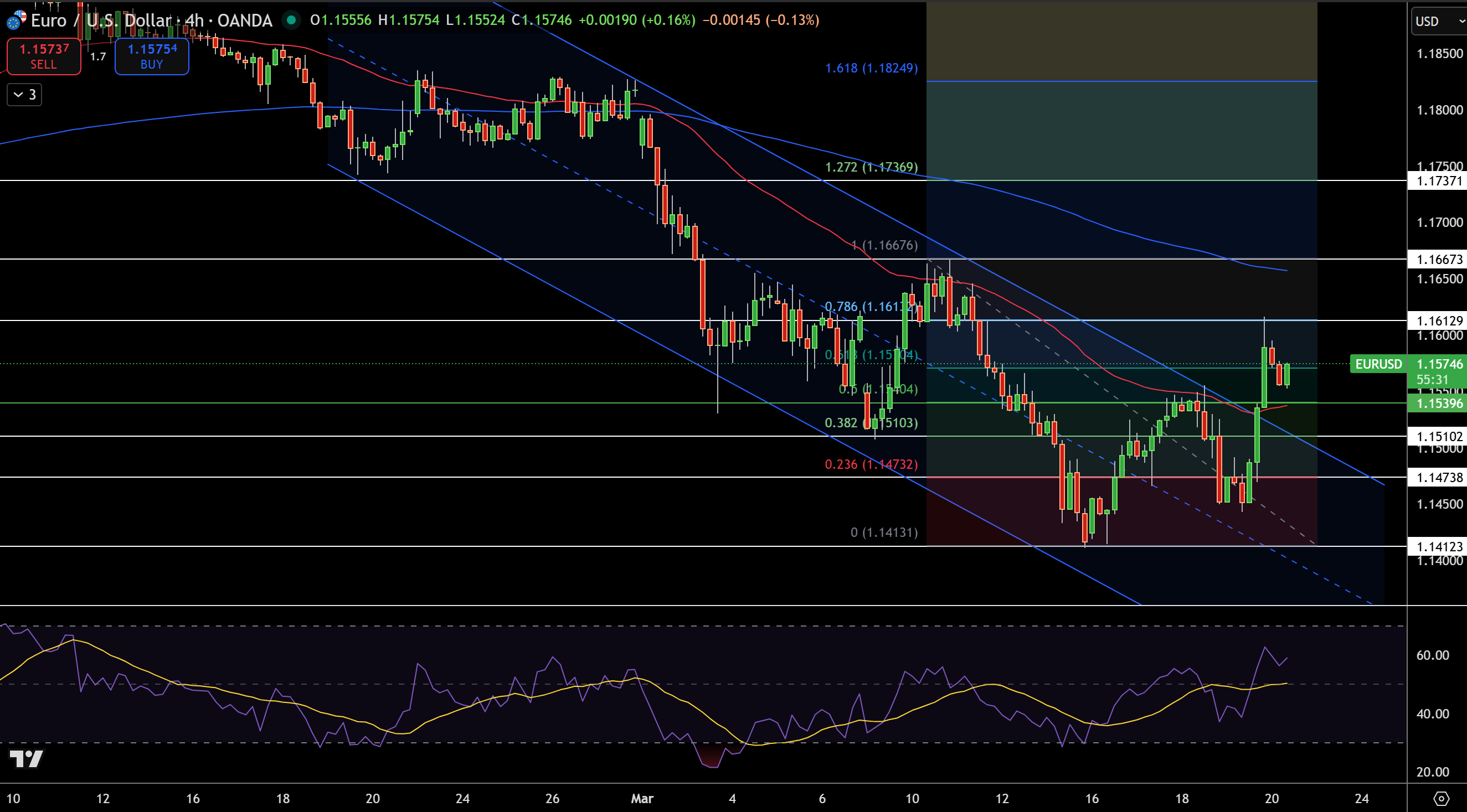Expand the collapsed indicators legend showing 3
The height and width of the screenshot is (812, 1467).
[24, 95]
